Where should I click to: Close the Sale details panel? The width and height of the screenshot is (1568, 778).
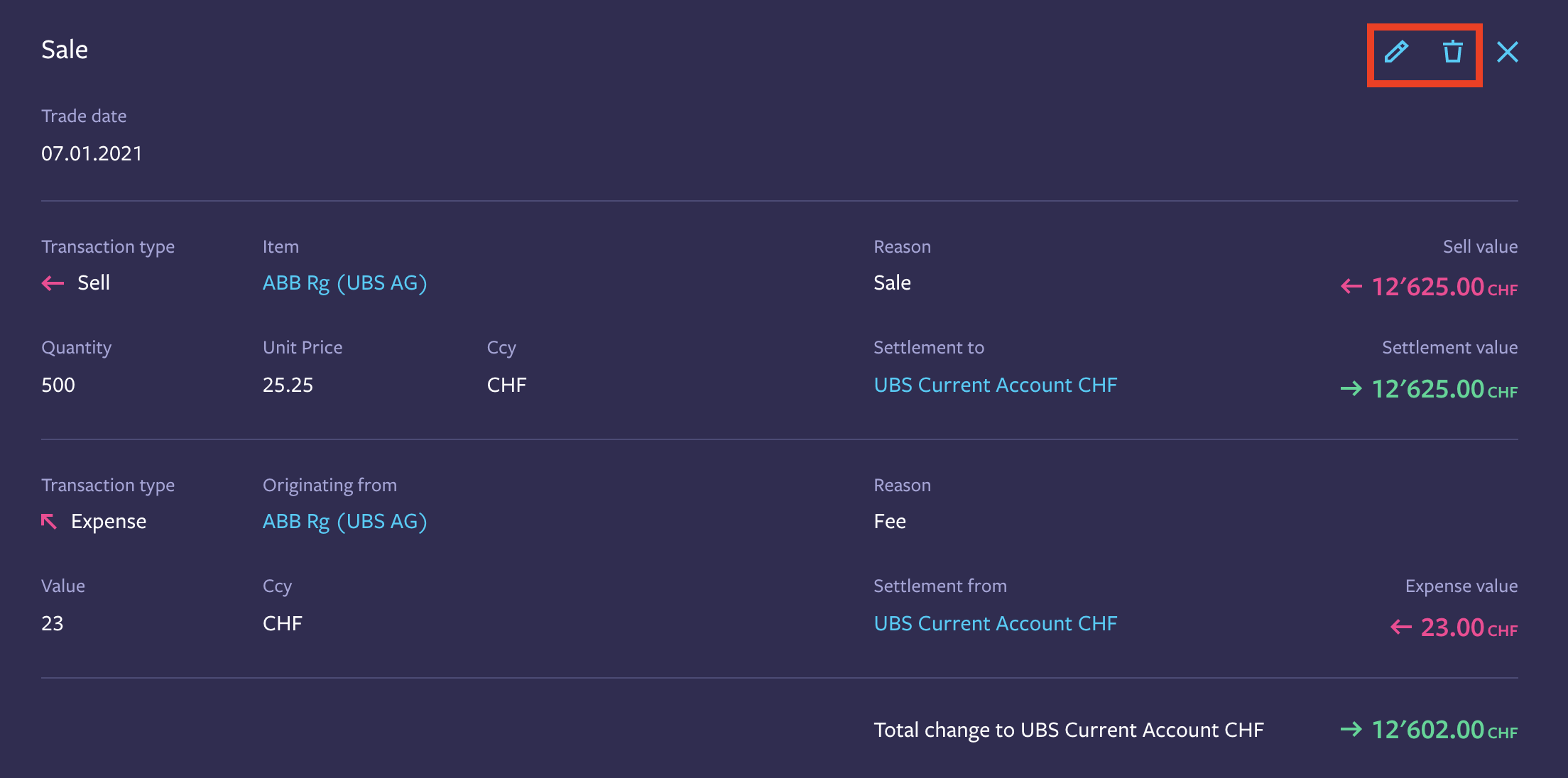tap(1507, 52)
